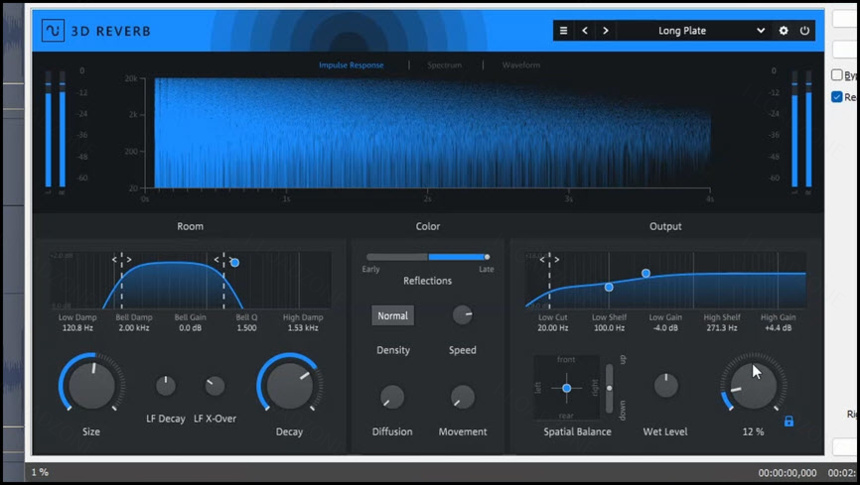Select the Low Damp value 120.8 Hz

pos(77,328)
